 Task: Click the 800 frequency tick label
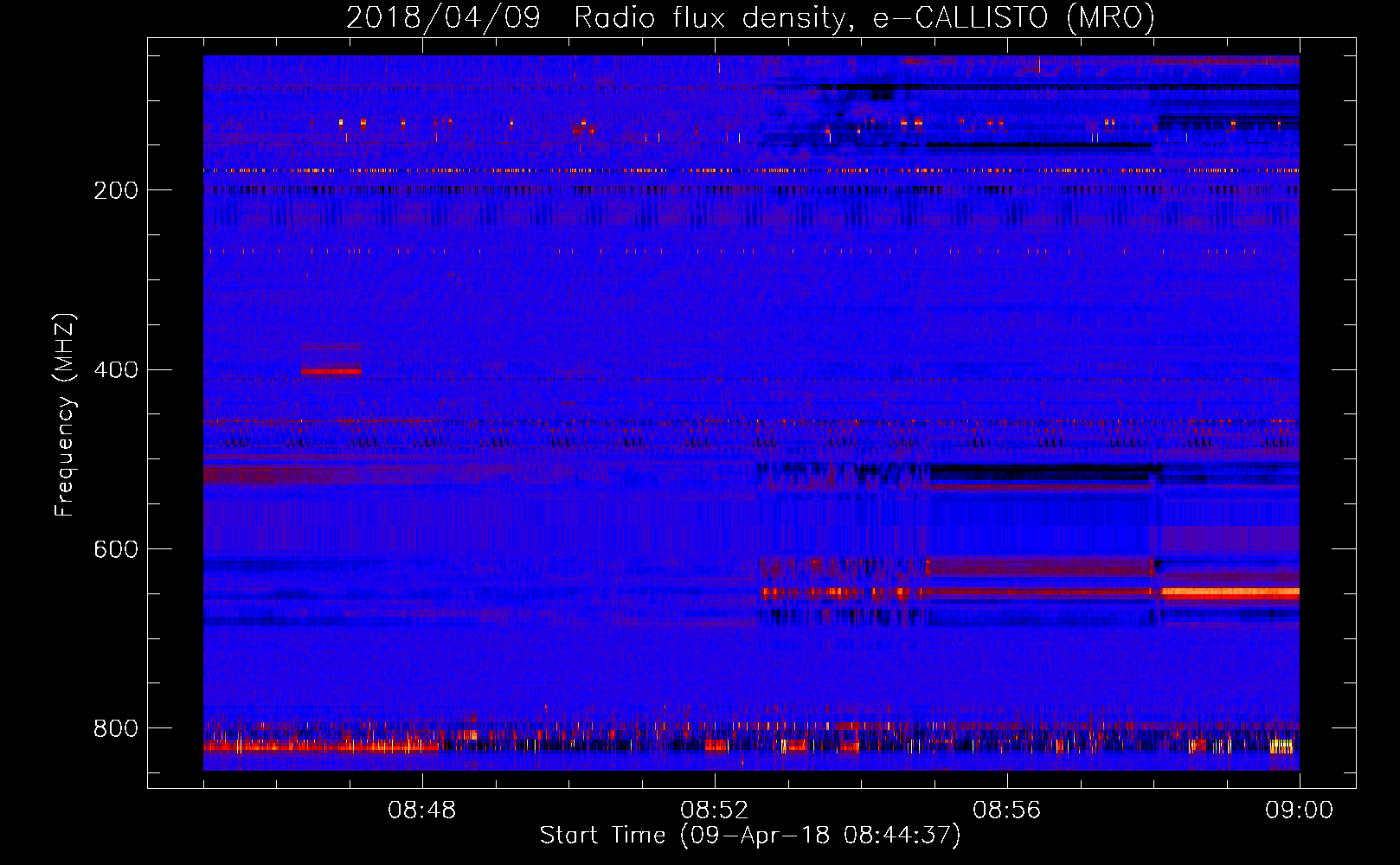pyautogui.click(x=116, y=729)
